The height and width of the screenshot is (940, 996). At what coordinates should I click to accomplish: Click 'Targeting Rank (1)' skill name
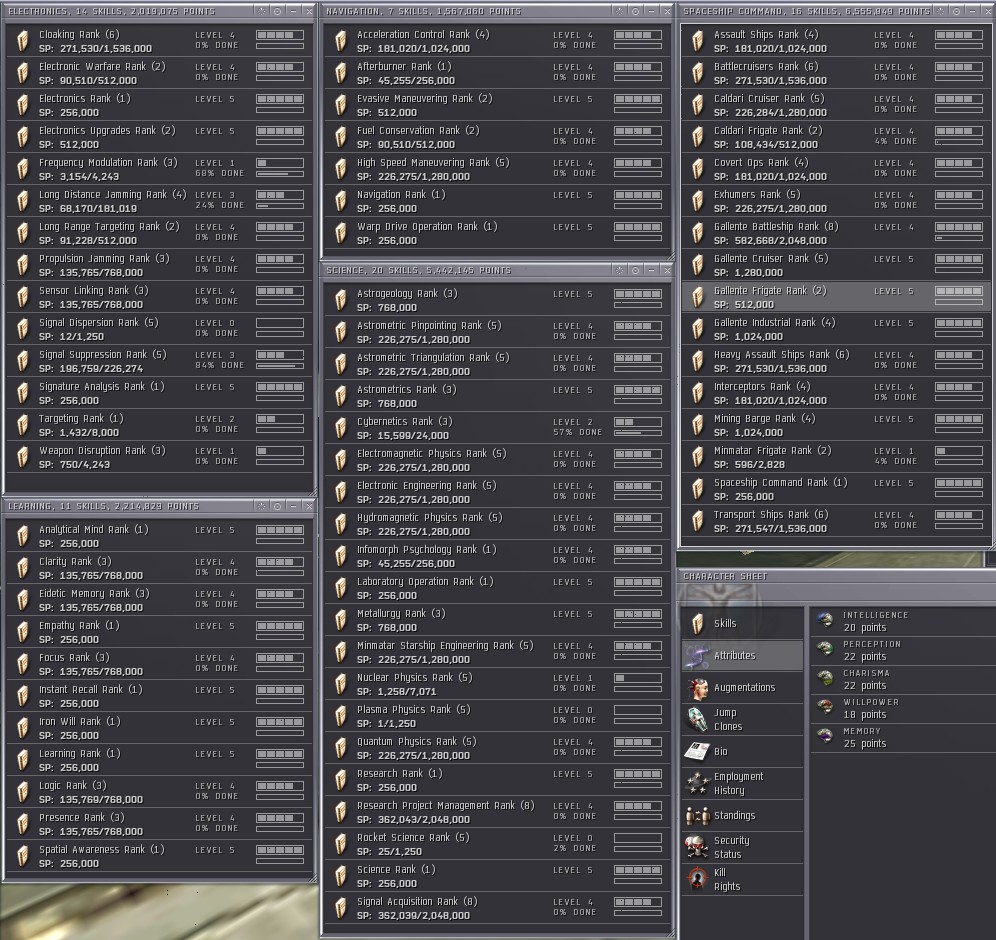pyautogui.click(x=81, y=419)
